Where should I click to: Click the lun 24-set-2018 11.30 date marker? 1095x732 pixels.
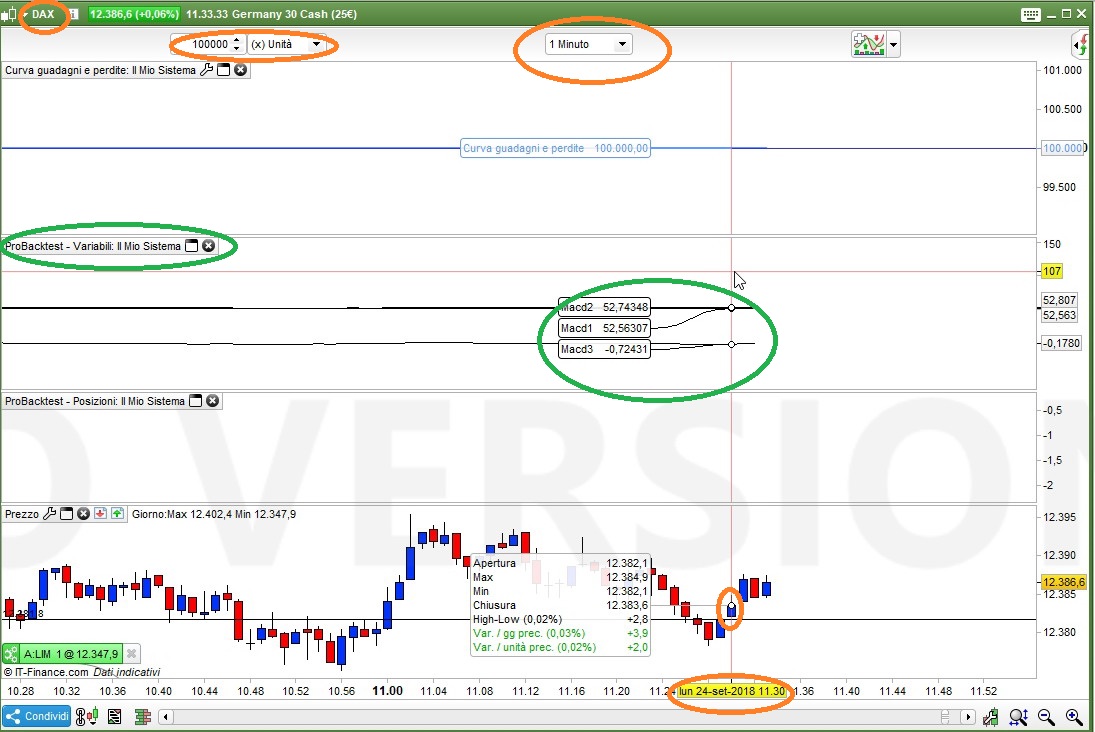click(731, 691)
